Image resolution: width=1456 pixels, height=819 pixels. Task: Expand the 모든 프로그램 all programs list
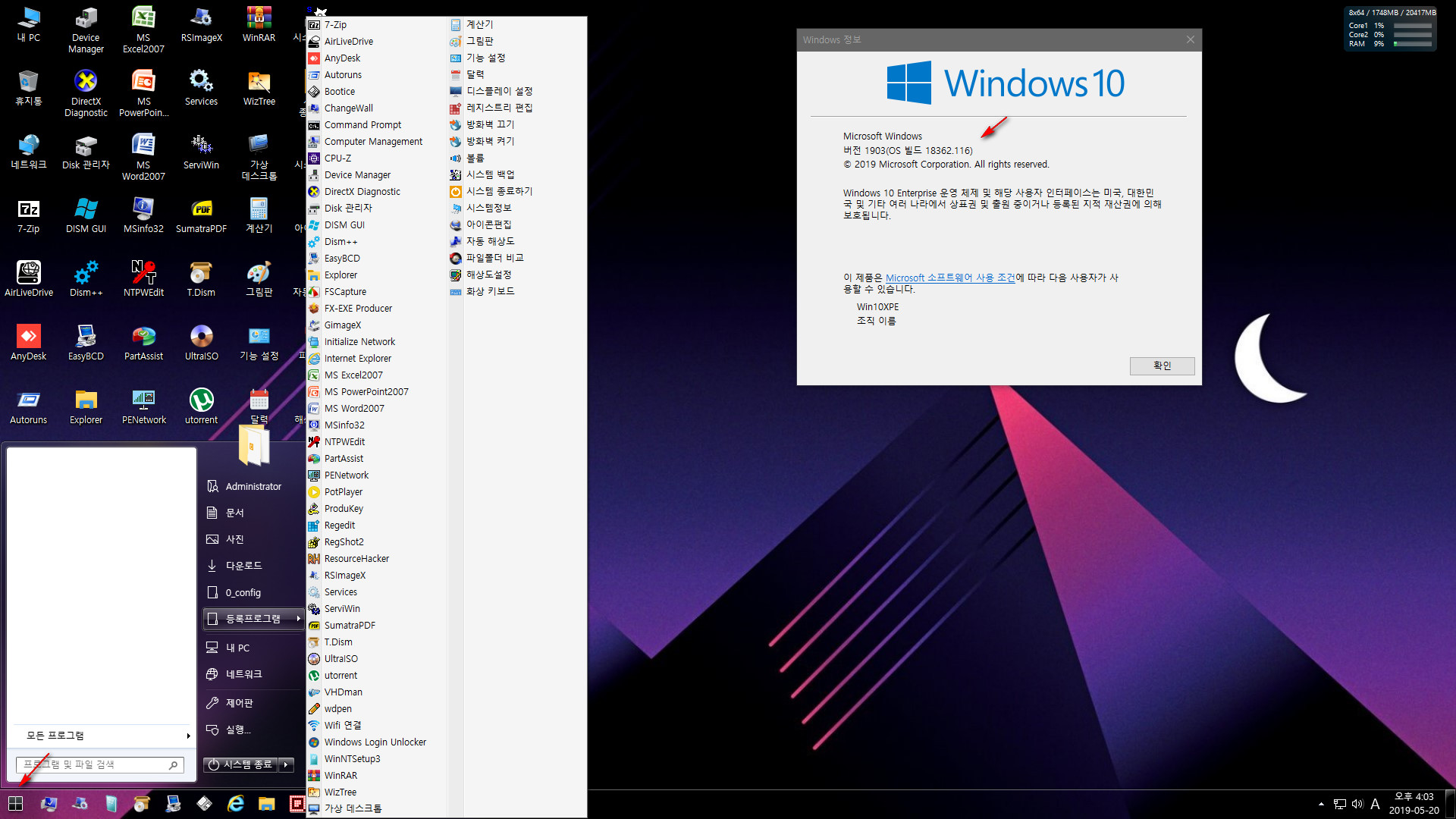point(102,736)
